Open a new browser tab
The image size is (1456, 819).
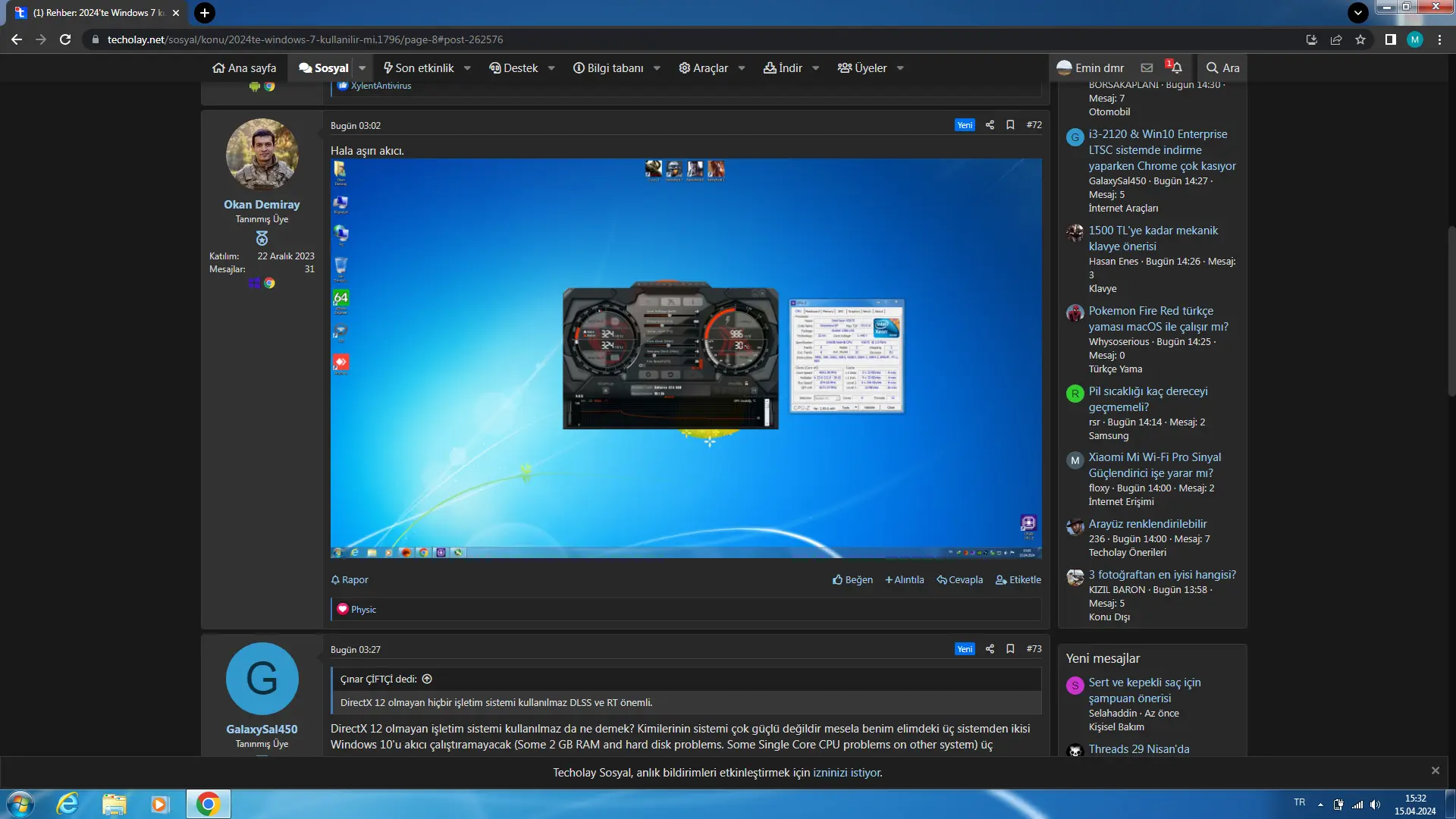tap(204, 13)
